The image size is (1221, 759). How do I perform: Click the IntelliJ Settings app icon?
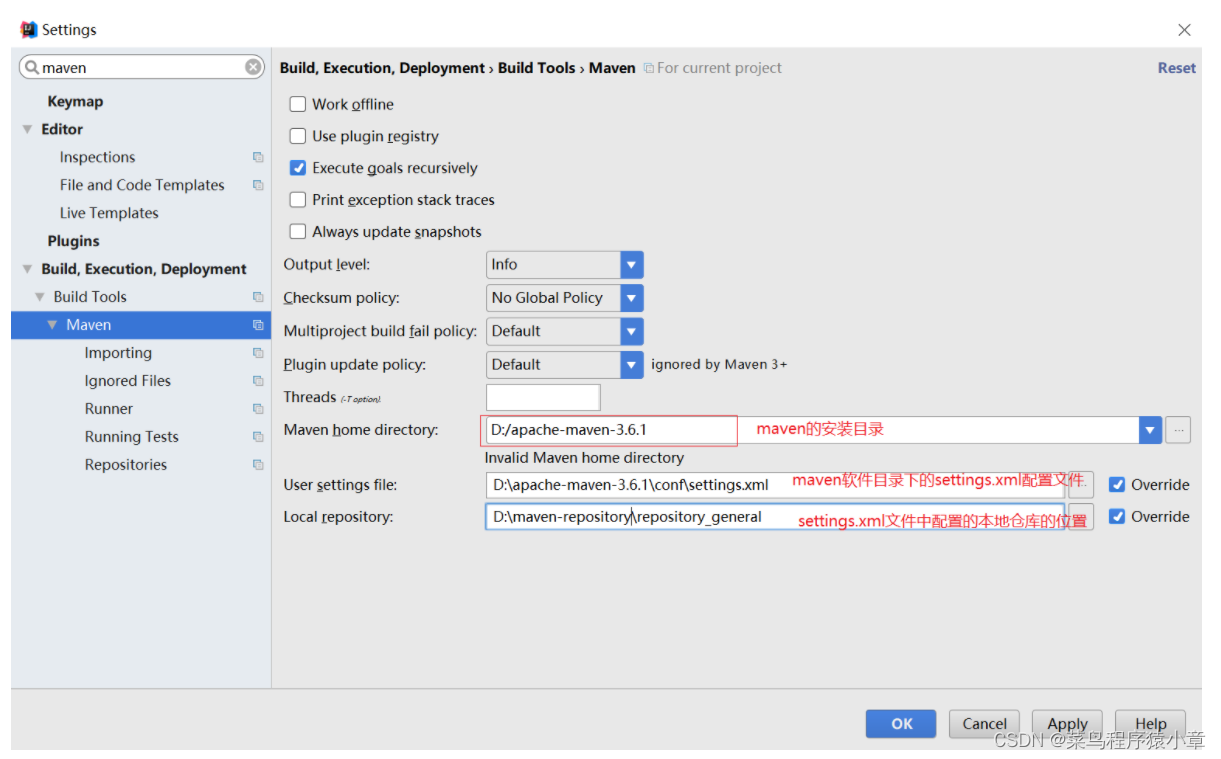pos(28,29)
